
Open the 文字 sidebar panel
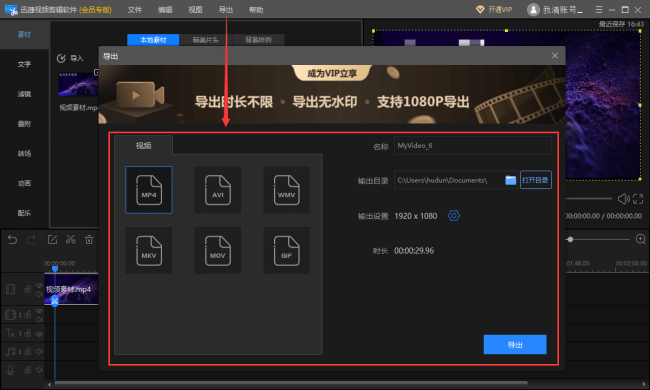[x=24, y=64]
